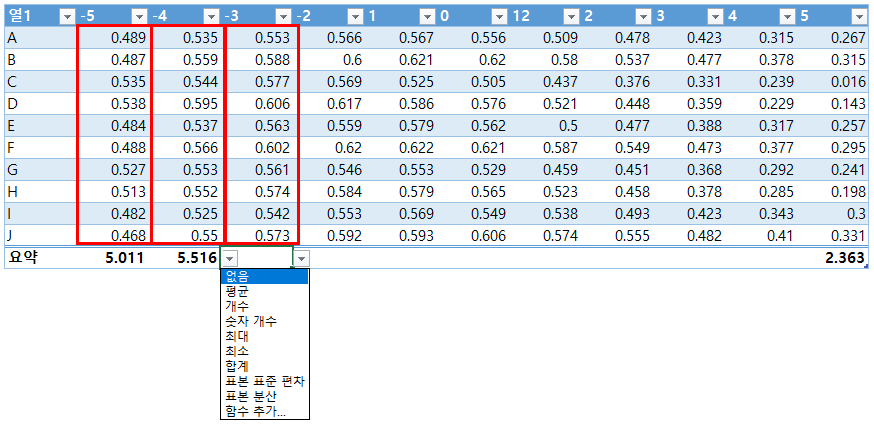This screenshot has height=427, width=874.
Task: Click cell 0.513 in row H
Action: [129, 192]
